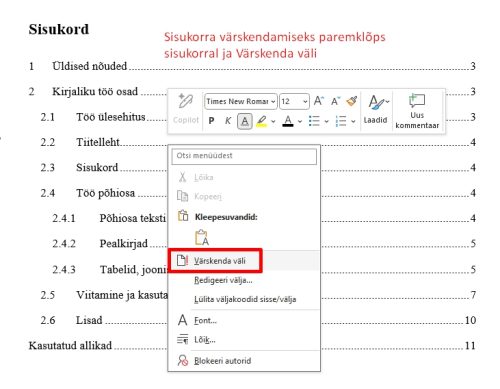Open the Copilot button in mini toolbar

186,109
